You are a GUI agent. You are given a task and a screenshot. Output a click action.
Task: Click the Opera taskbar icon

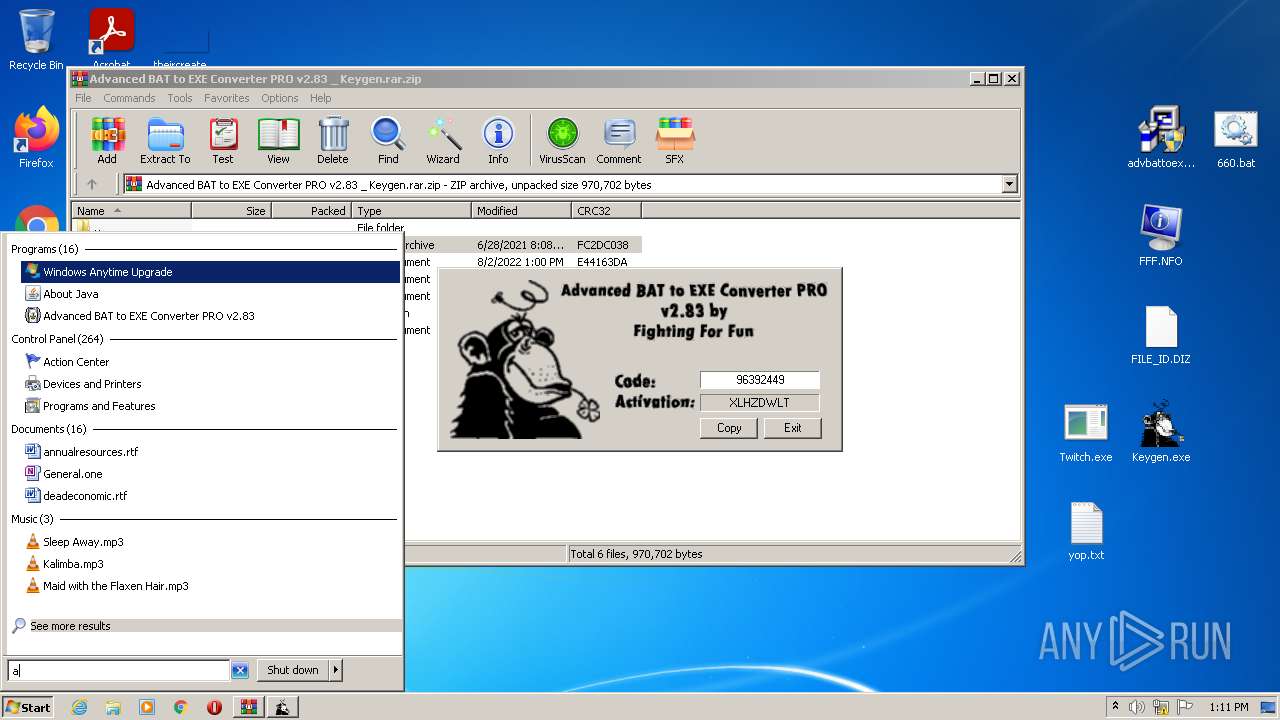pos(214,707)
